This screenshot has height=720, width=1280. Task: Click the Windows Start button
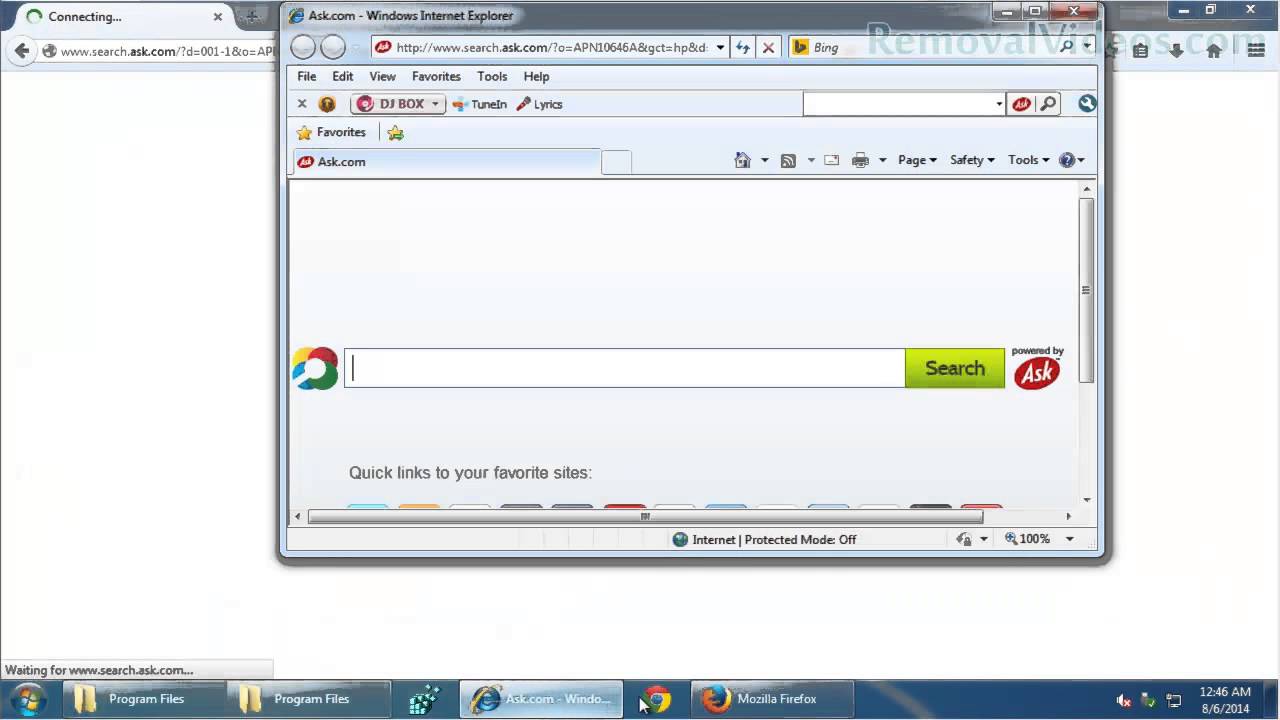click(26, 698)
